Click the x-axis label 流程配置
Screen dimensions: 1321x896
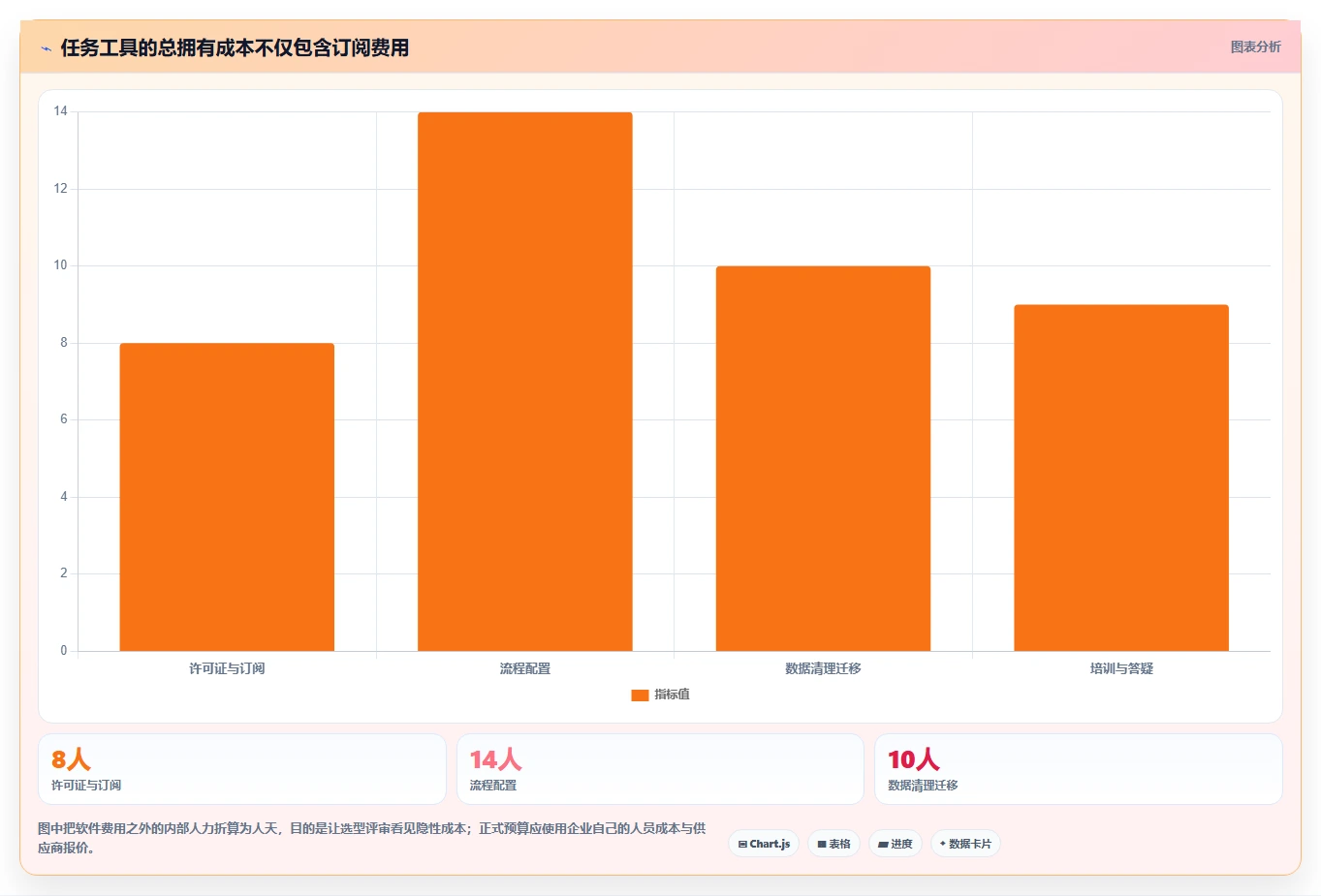point(525,668)
